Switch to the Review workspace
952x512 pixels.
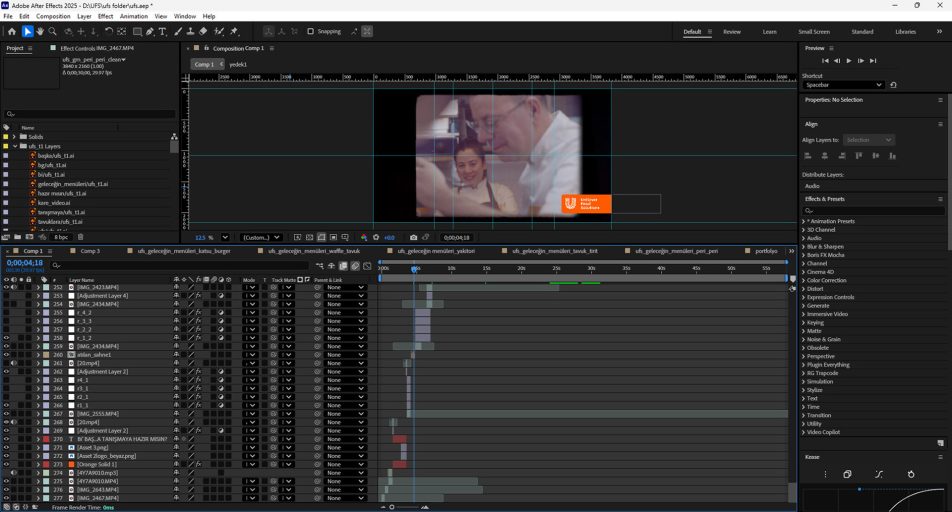(732, 32)
